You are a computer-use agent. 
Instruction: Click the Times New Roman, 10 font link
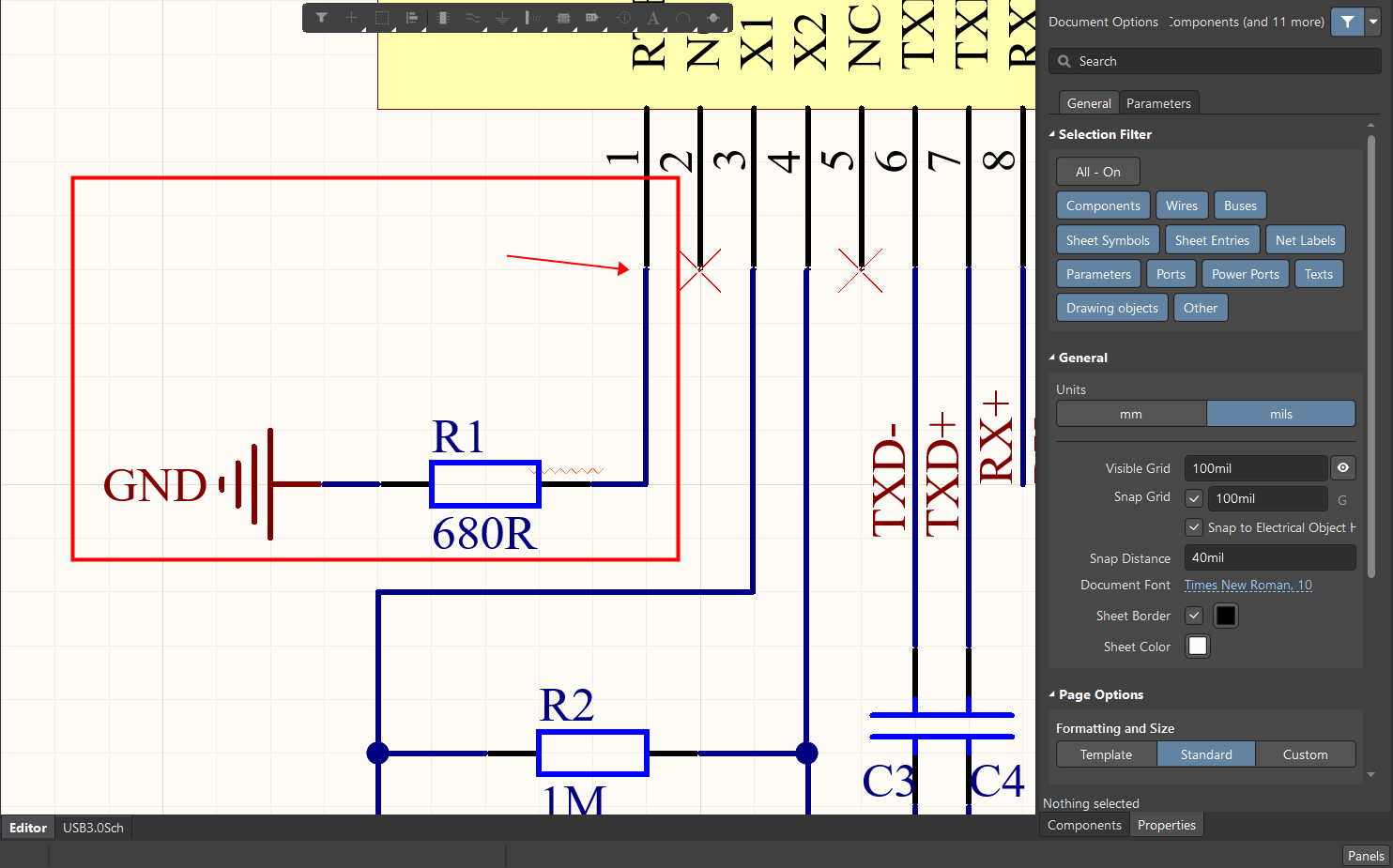(x=1248, y=585)
